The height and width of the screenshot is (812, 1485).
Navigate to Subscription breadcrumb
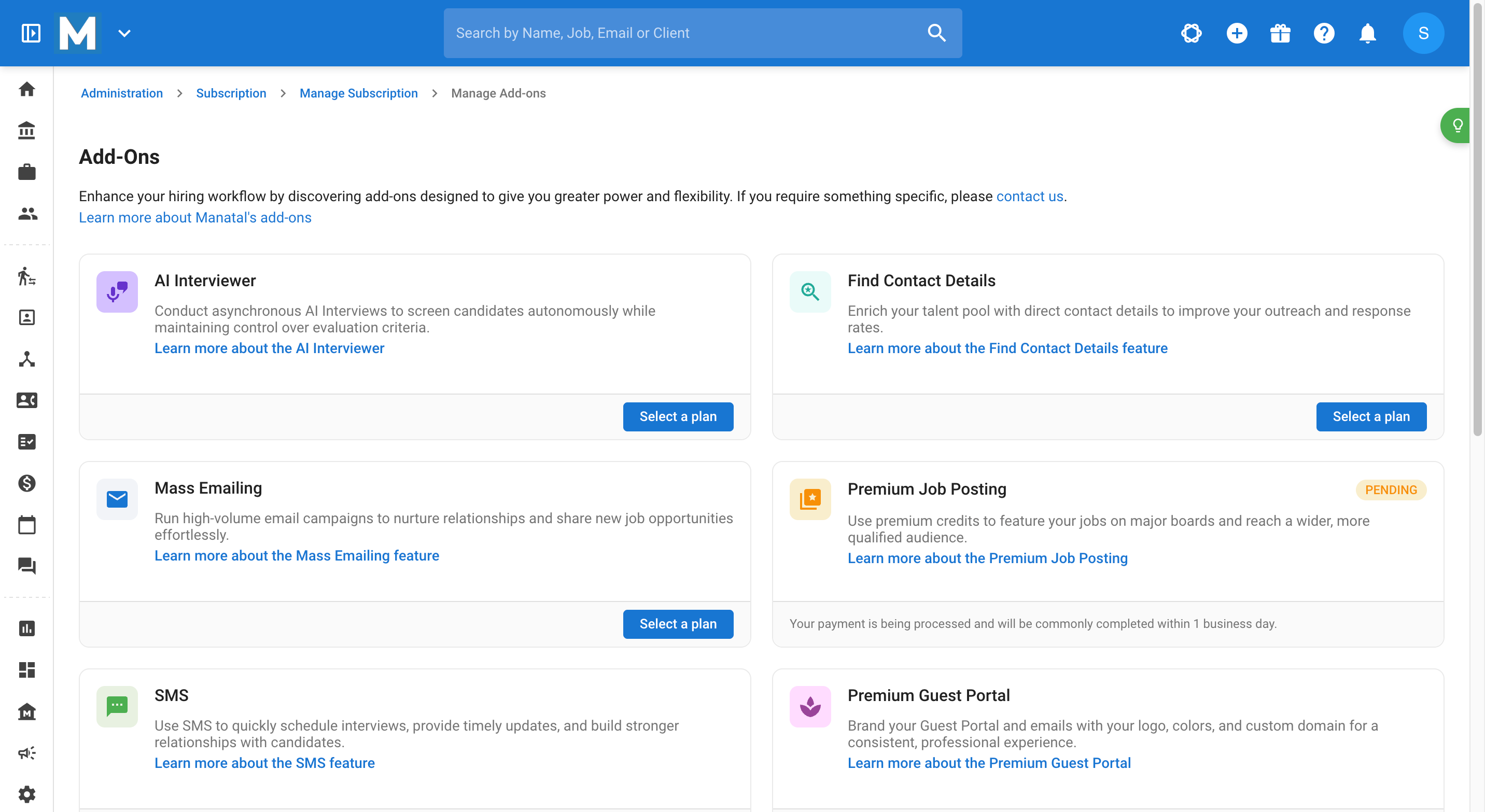(231, 93)
